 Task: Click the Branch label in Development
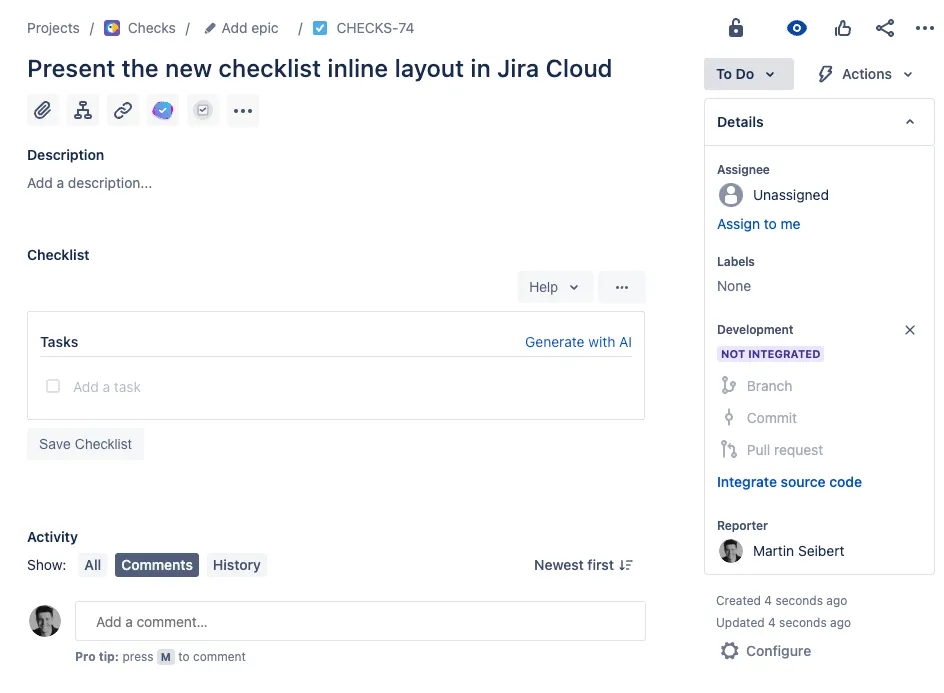769,386
